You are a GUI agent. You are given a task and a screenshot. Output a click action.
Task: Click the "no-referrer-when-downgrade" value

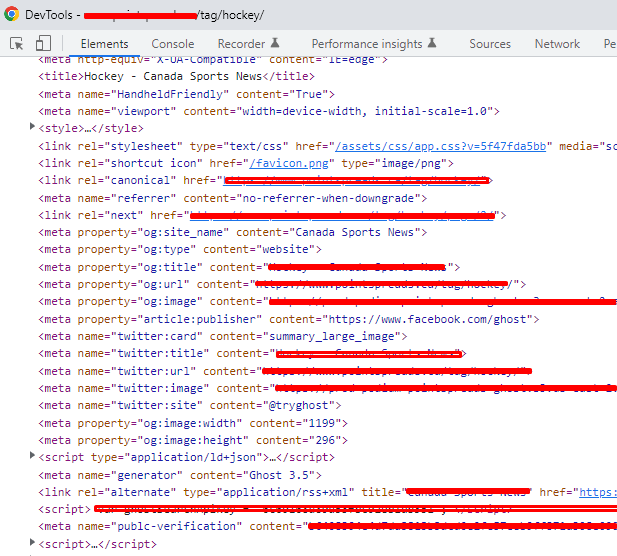(328, 198)
